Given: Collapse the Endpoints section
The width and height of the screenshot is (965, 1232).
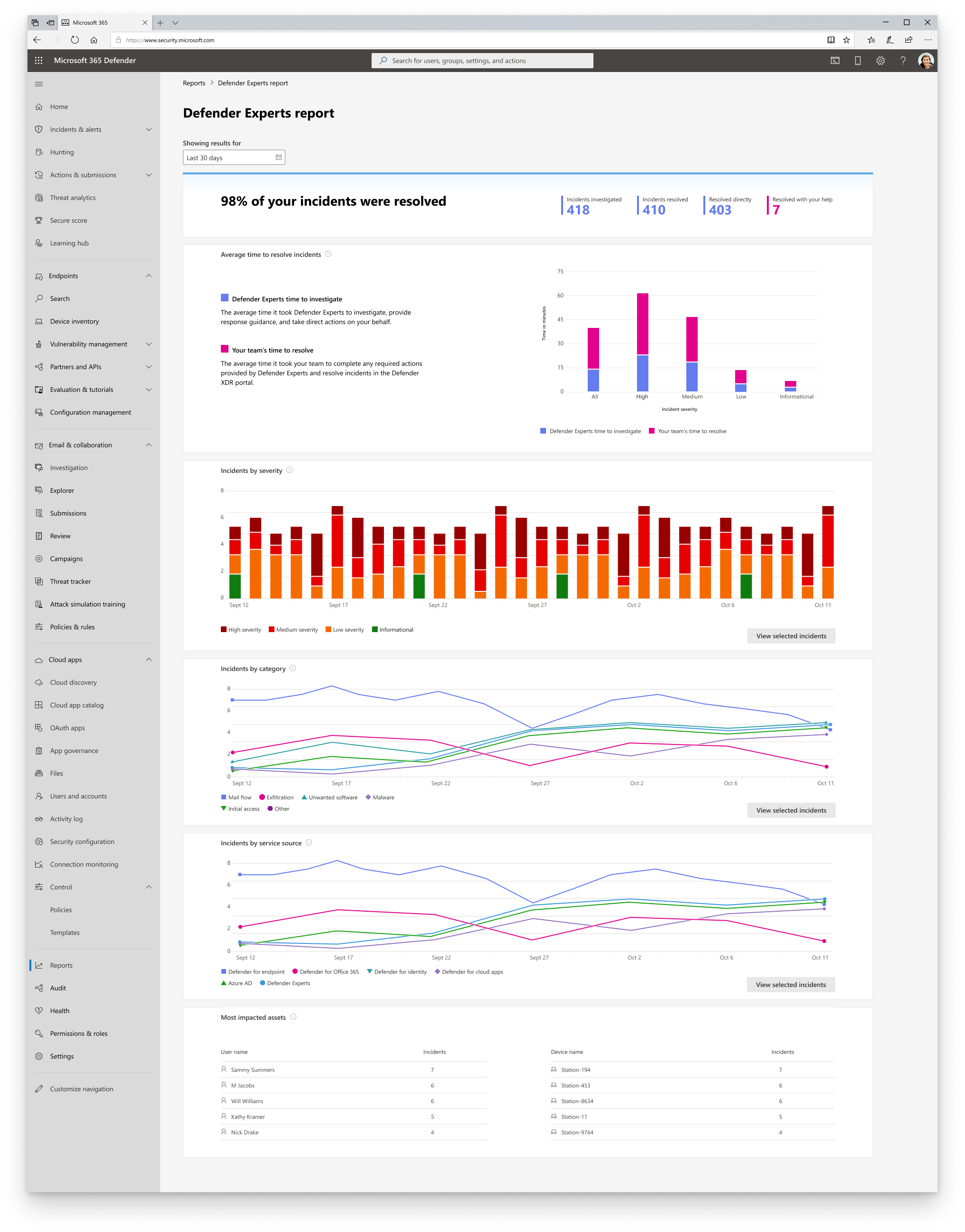Looking at the screenshot, I should click(x=149, y=276).
